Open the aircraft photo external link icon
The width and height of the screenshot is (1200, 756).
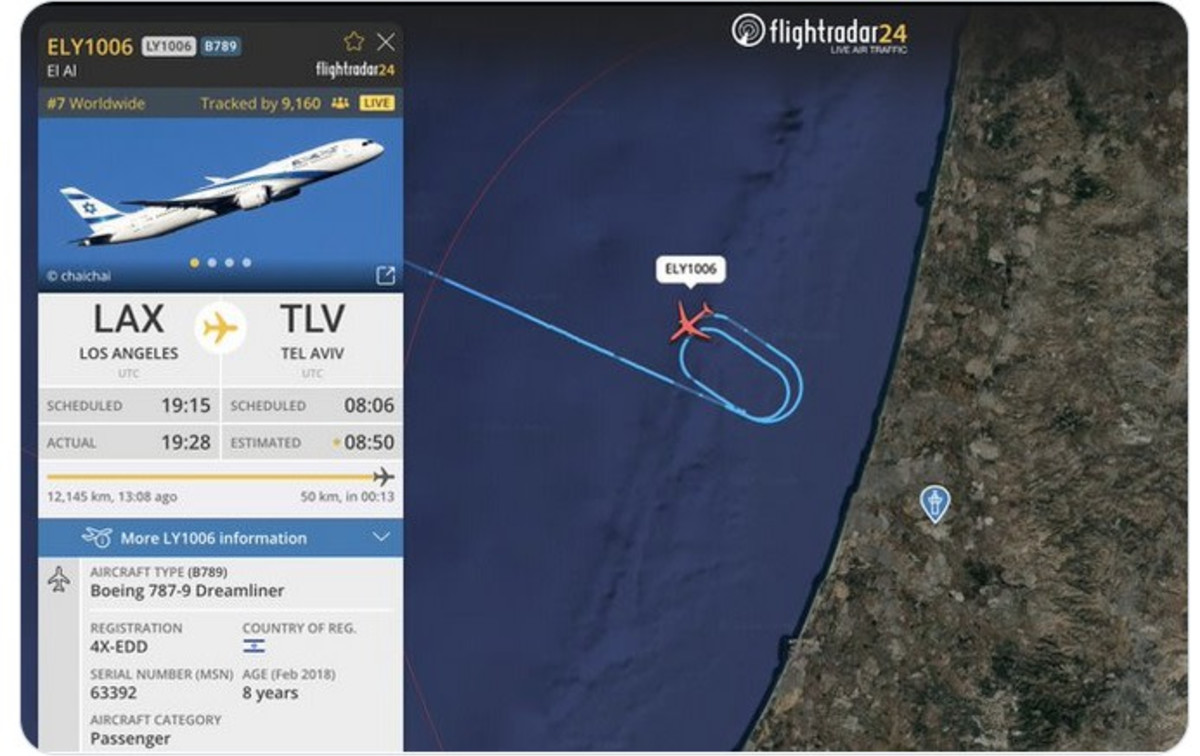click(385, 276)
